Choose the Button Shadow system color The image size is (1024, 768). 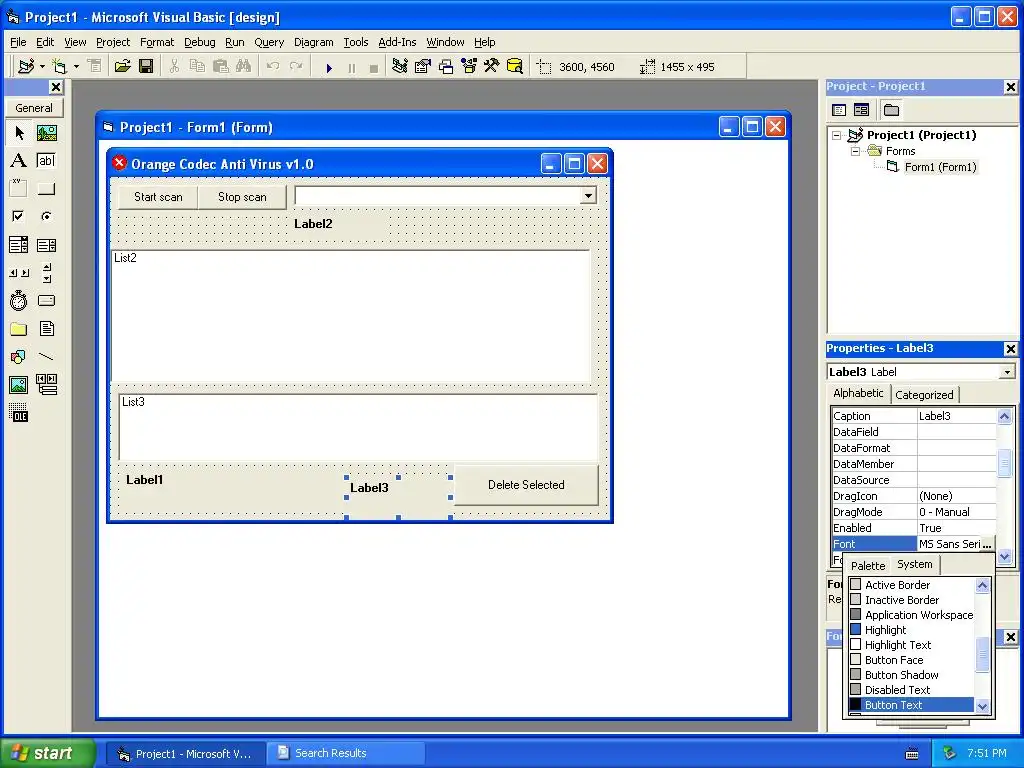[x=911, y=675]
